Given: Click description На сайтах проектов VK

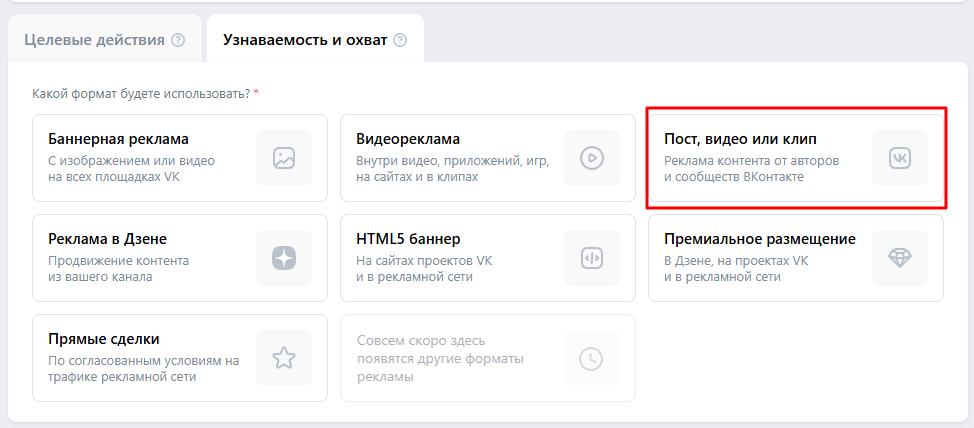Looking at the screenshot, I should pos(424,261).
